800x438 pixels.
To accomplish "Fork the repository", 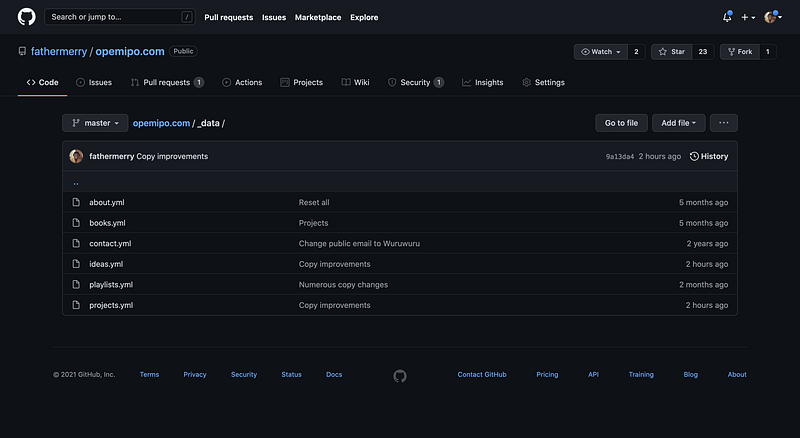I will tap(742, 51).
